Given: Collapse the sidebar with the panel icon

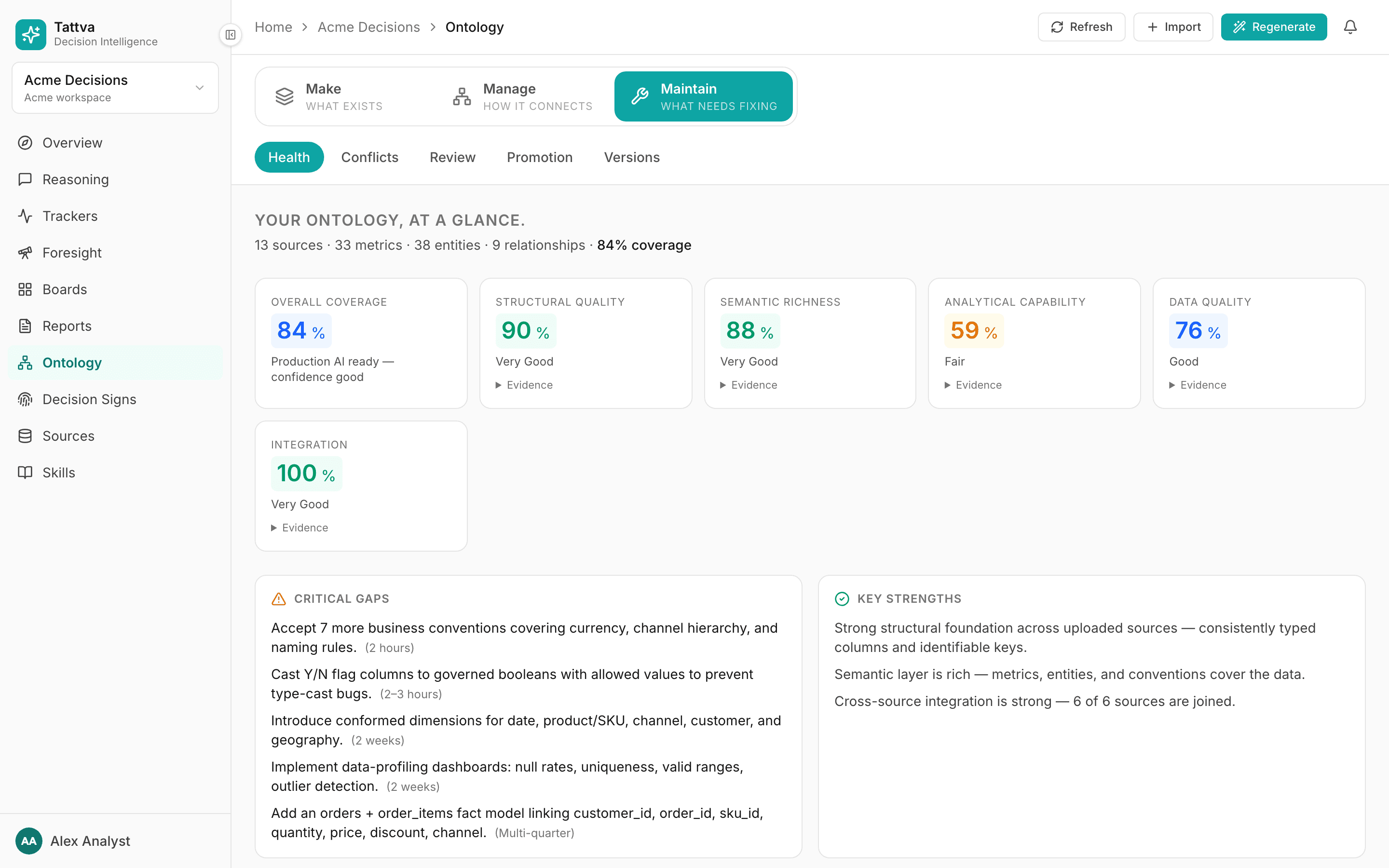Looking at the screenshot, I should click(230, 35).
